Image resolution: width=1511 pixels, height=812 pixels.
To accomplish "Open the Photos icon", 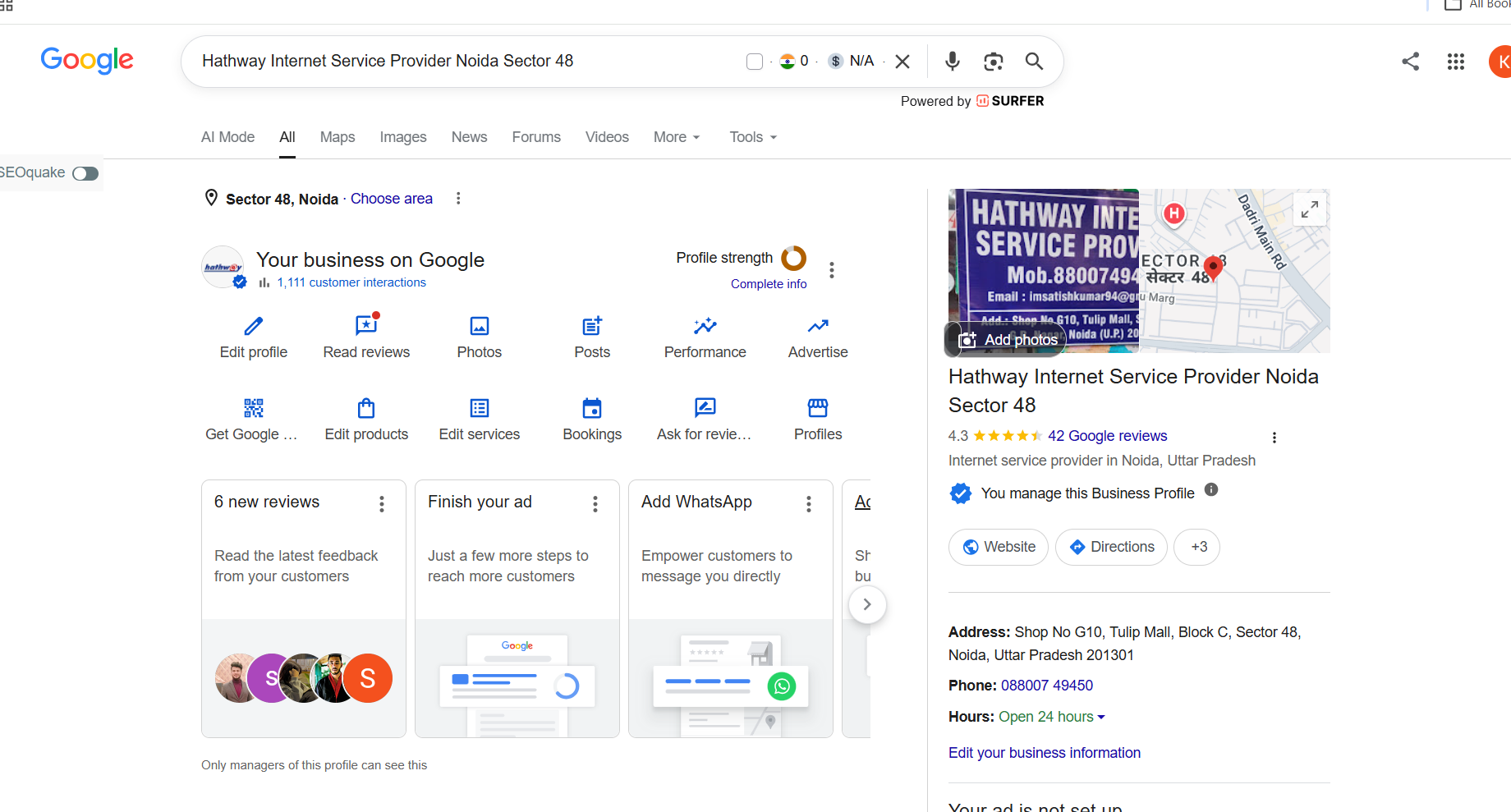I will click(x=480, y=326).
